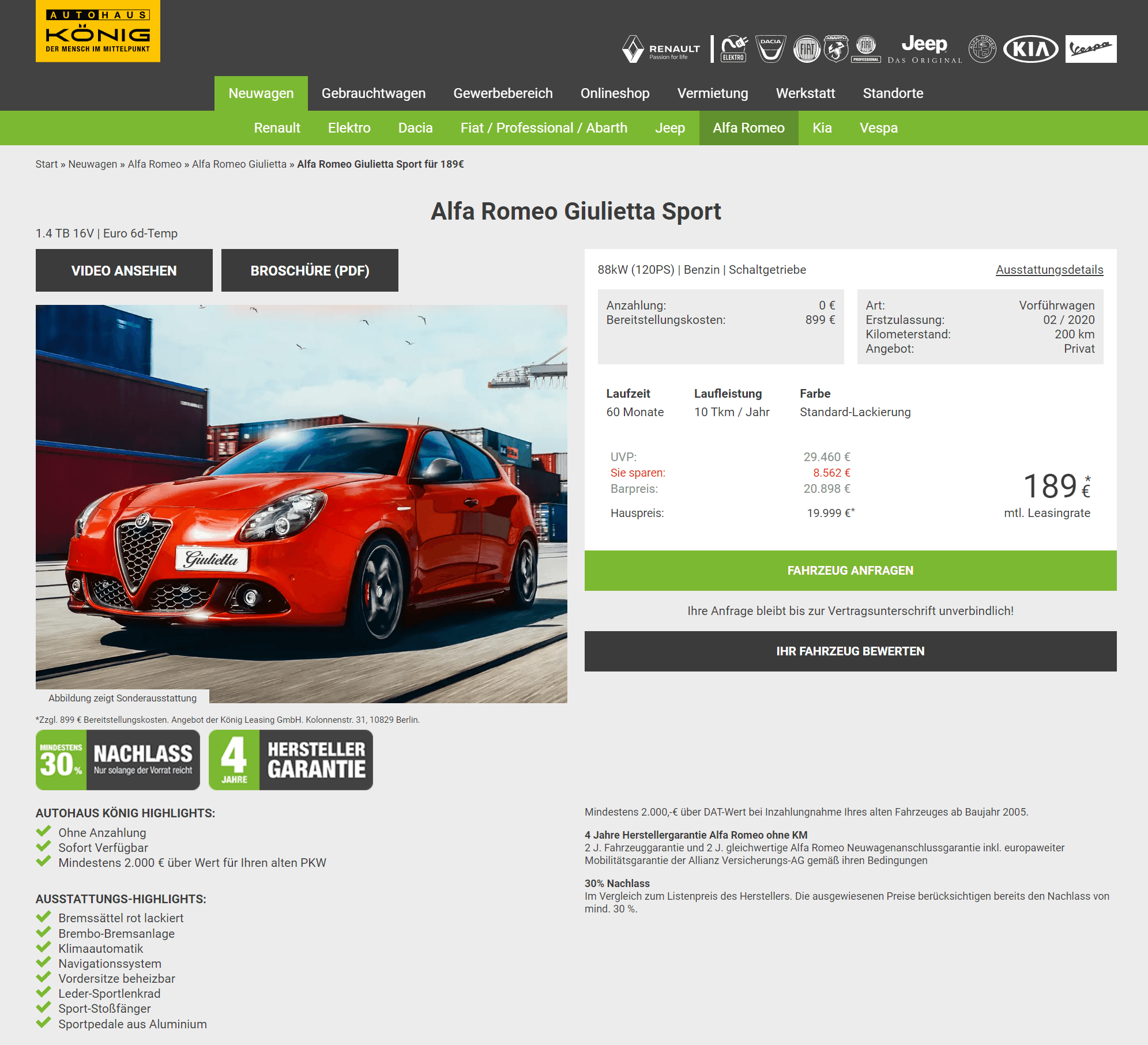The height and width of the screenshot is (1045, 1148).
Task: Click the Sportpedale aus Aluminium entry
Action: [x=133, y=1024]
